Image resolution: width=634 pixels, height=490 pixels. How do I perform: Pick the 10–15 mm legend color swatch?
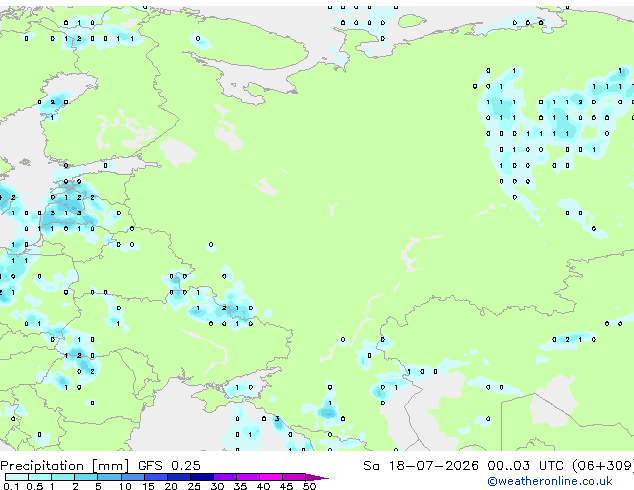pyautogui.click(x=133, y=477)
